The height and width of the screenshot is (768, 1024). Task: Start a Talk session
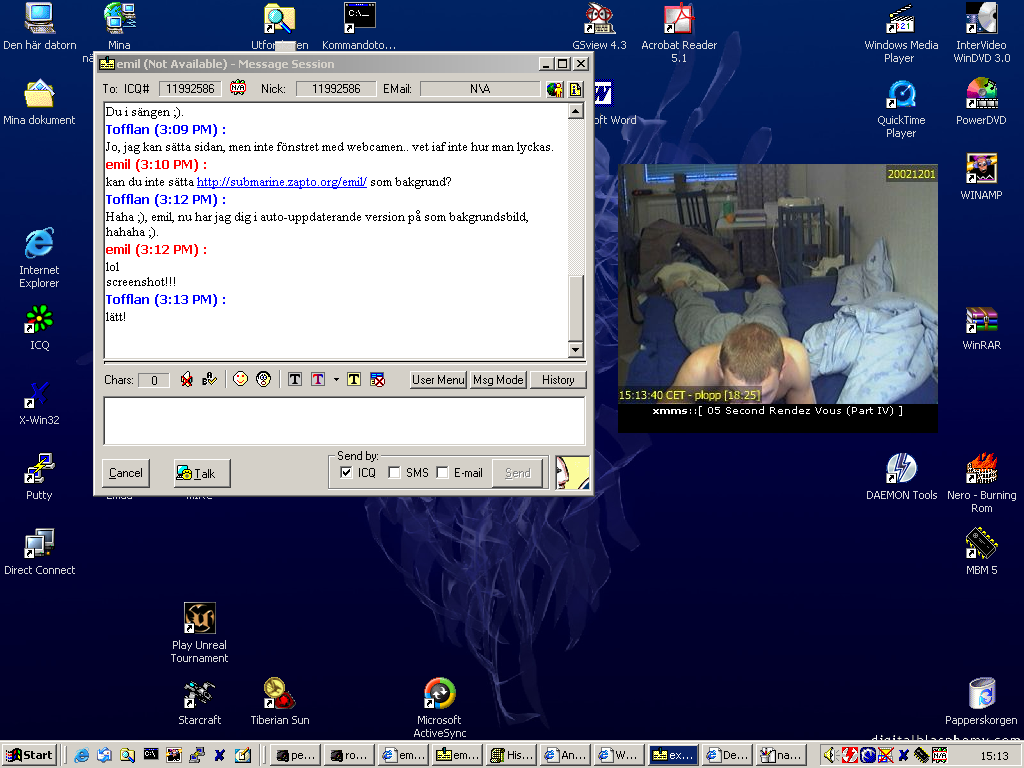(202, 473)
